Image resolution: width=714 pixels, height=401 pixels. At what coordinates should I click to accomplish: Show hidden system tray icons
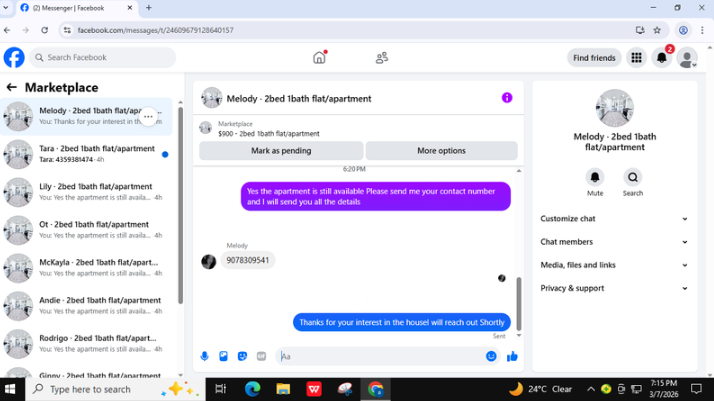[591, 389]
